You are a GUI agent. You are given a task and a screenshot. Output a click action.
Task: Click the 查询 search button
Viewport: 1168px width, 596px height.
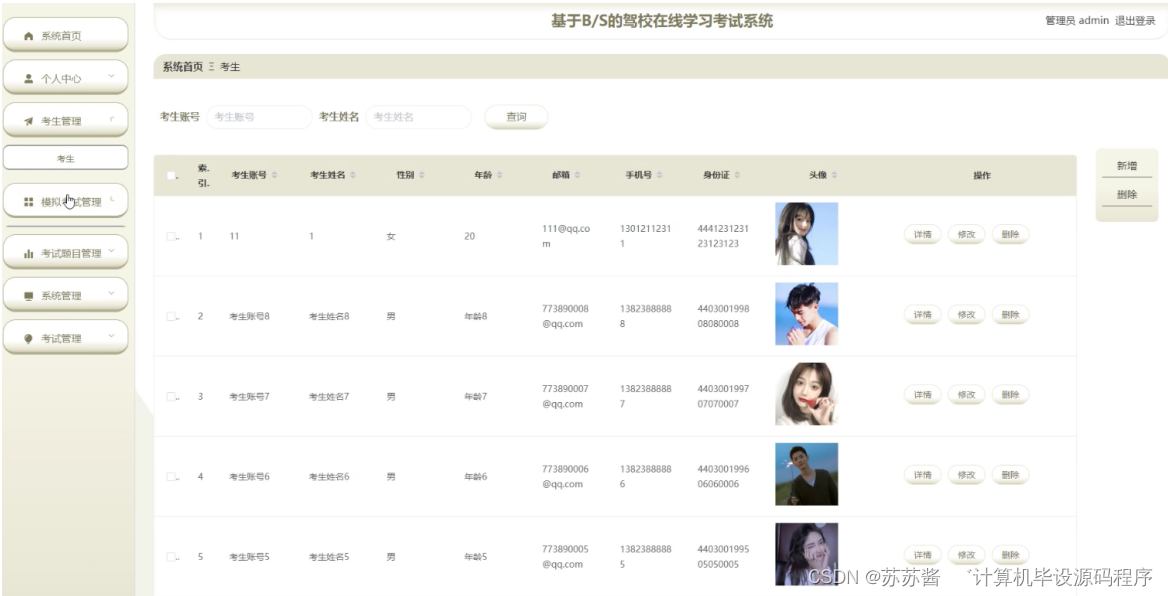(516, 116)
